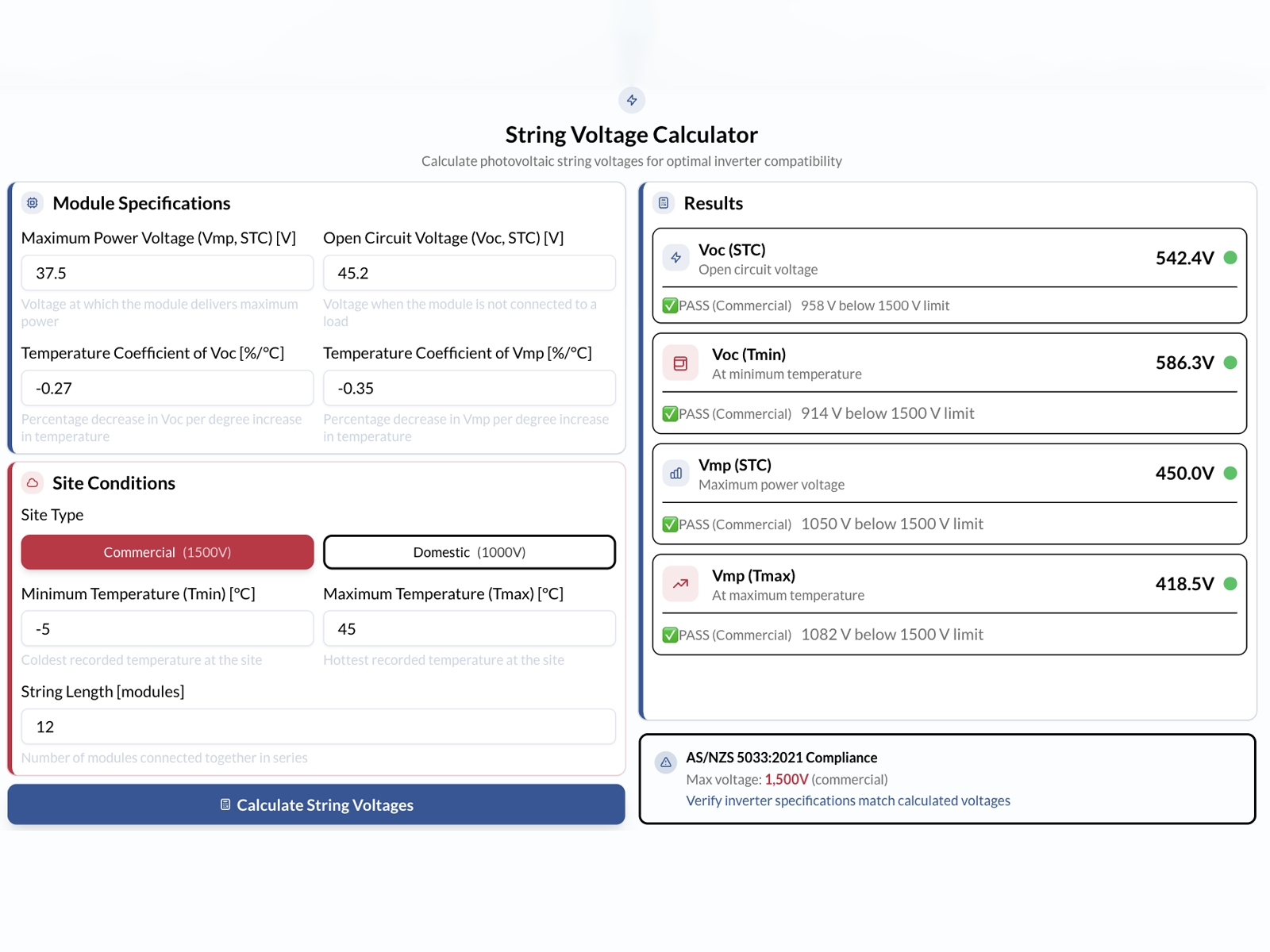The image size is (1270, 952).
Task: Click the Minimum Temperature input field
Action: click(x=167, y=628)
